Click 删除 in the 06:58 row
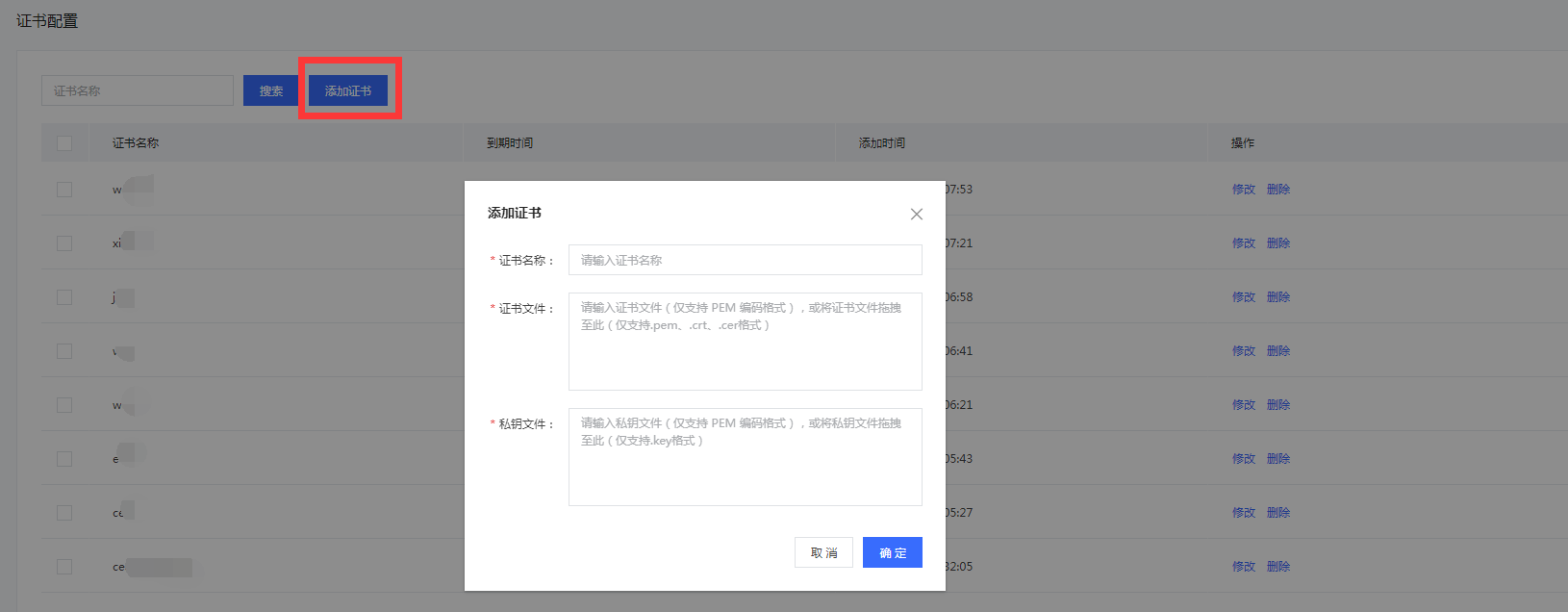This screenshot has height=612, width=1568. pos(1278,297)
